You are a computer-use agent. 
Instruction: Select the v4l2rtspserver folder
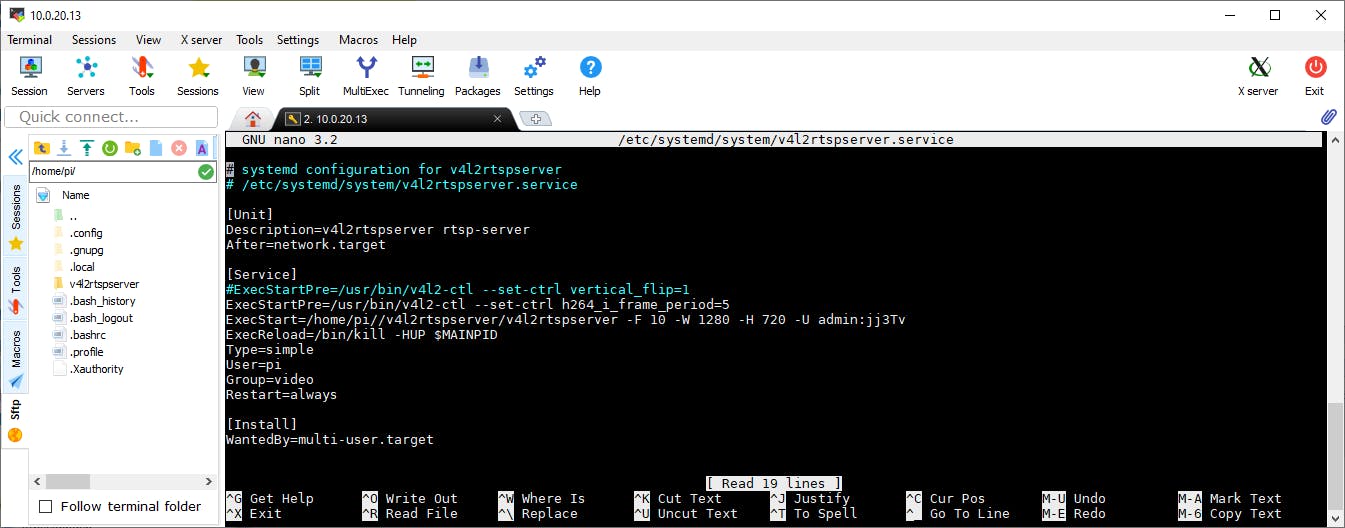coord(104,284)
